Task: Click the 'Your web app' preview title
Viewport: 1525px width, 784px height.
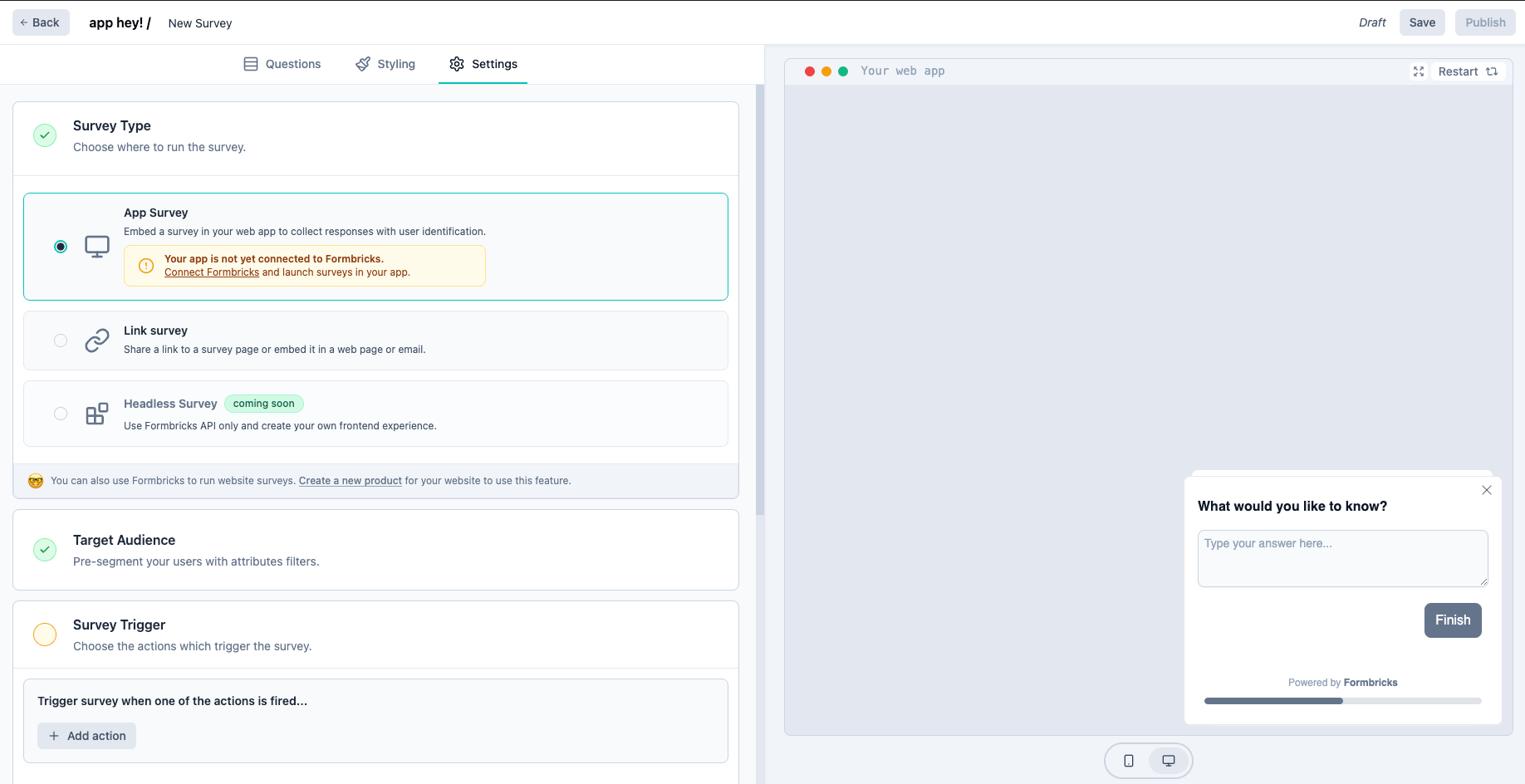Action: coord(902,71)
